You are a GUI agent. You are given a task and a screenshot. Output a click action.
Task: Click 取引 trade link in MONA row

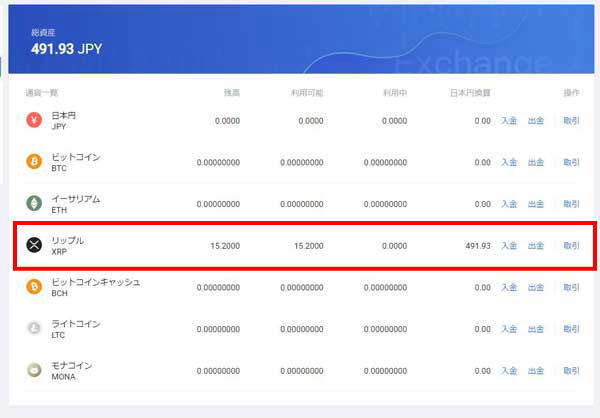[571, 371]
